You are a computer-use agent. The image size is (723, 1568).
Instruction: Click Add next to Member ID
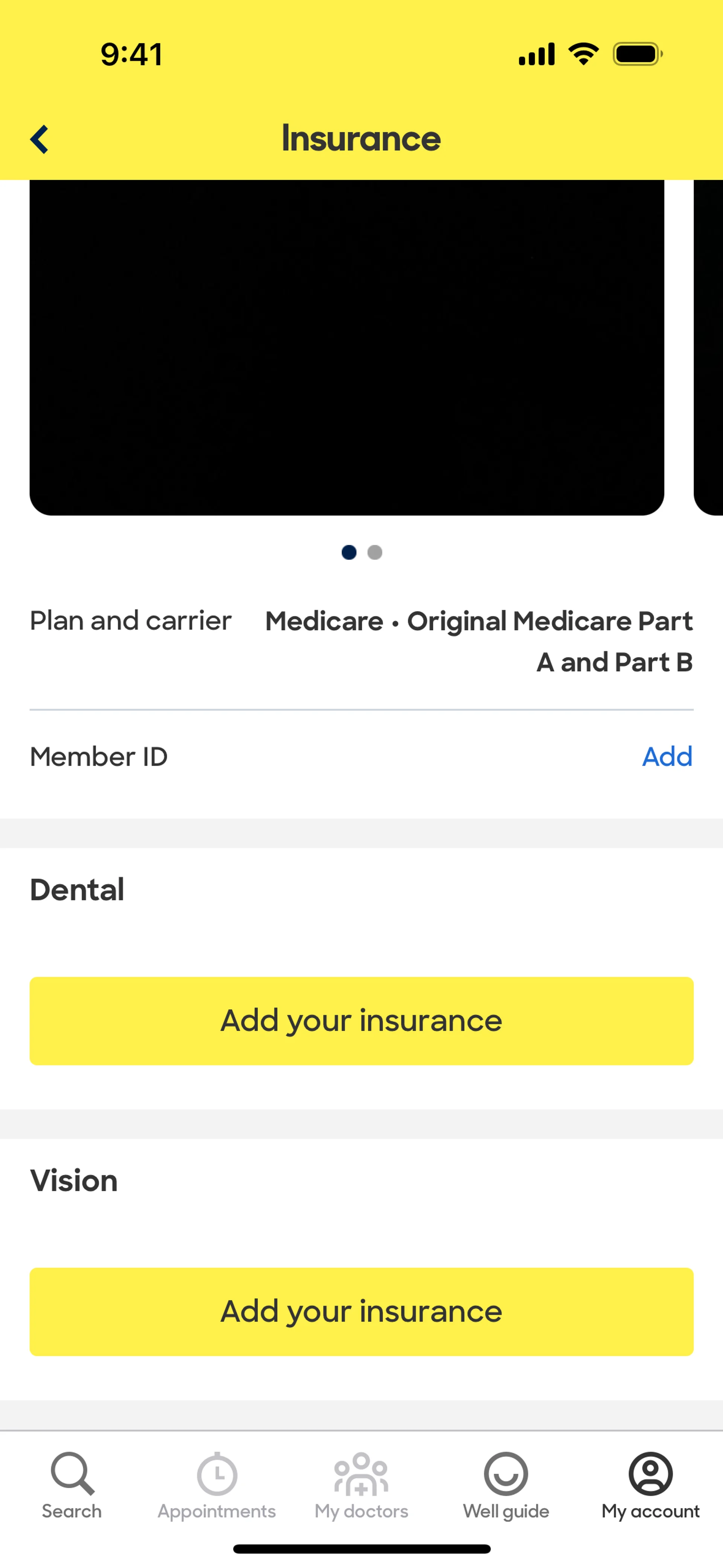pos(667,756)
